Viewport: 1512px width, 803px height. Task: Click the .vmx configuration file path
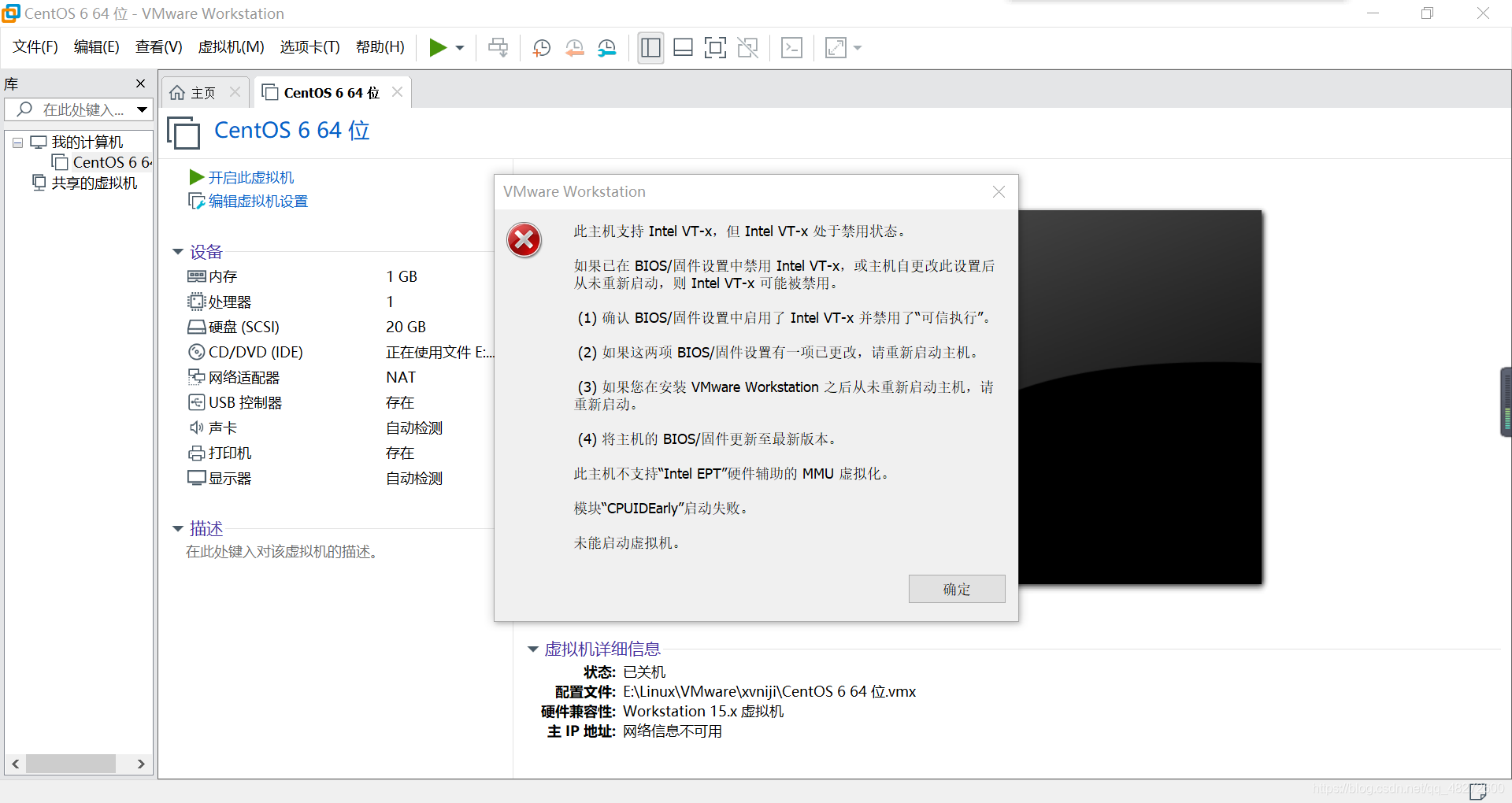click(769, 691)
